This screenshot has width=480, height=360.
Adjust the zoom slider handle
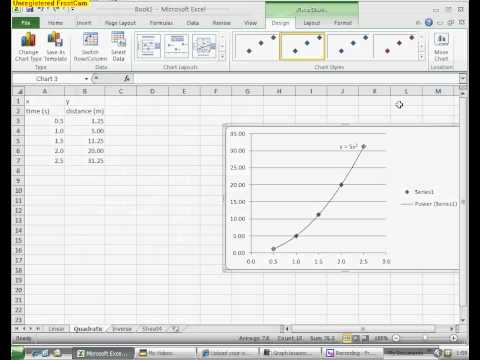425,338
